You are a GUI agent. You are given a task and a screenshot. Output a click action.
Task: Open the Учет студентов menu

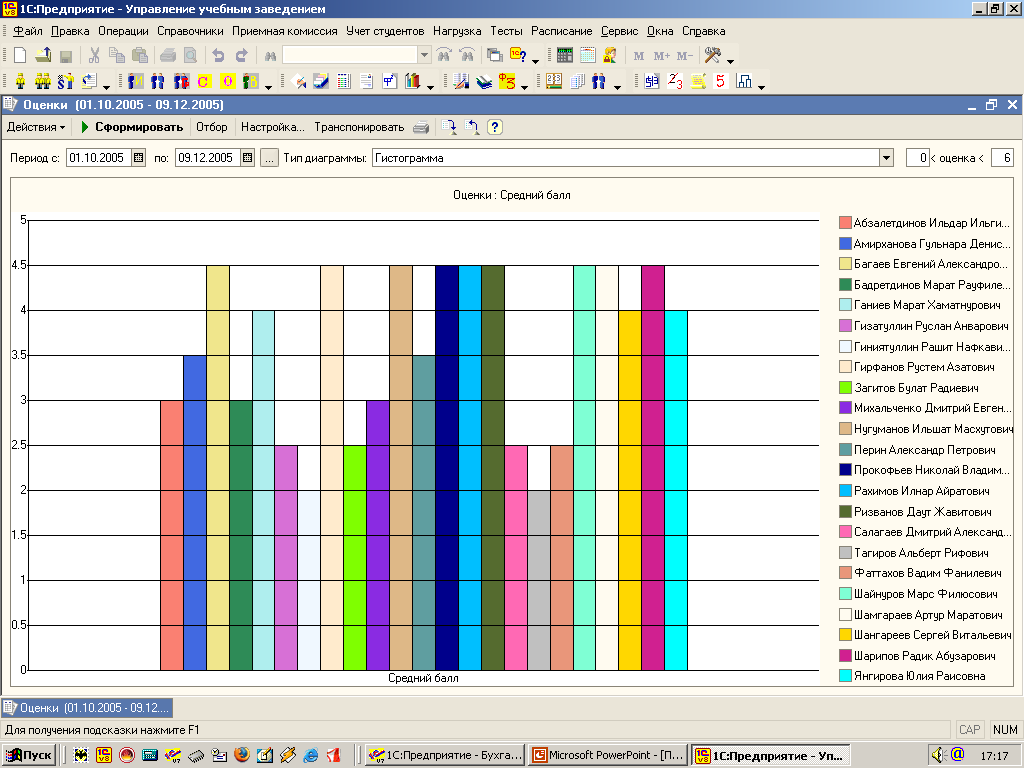click(x=385, y=31)
